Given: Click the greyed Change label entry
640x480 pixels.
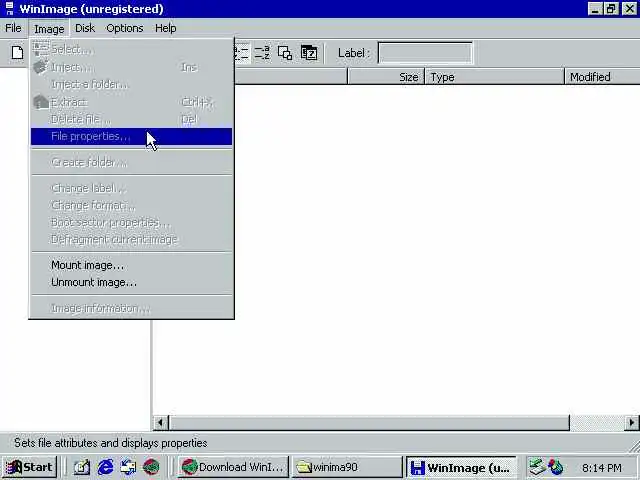Looking at the screenshot, I should (x=131, y=188).
